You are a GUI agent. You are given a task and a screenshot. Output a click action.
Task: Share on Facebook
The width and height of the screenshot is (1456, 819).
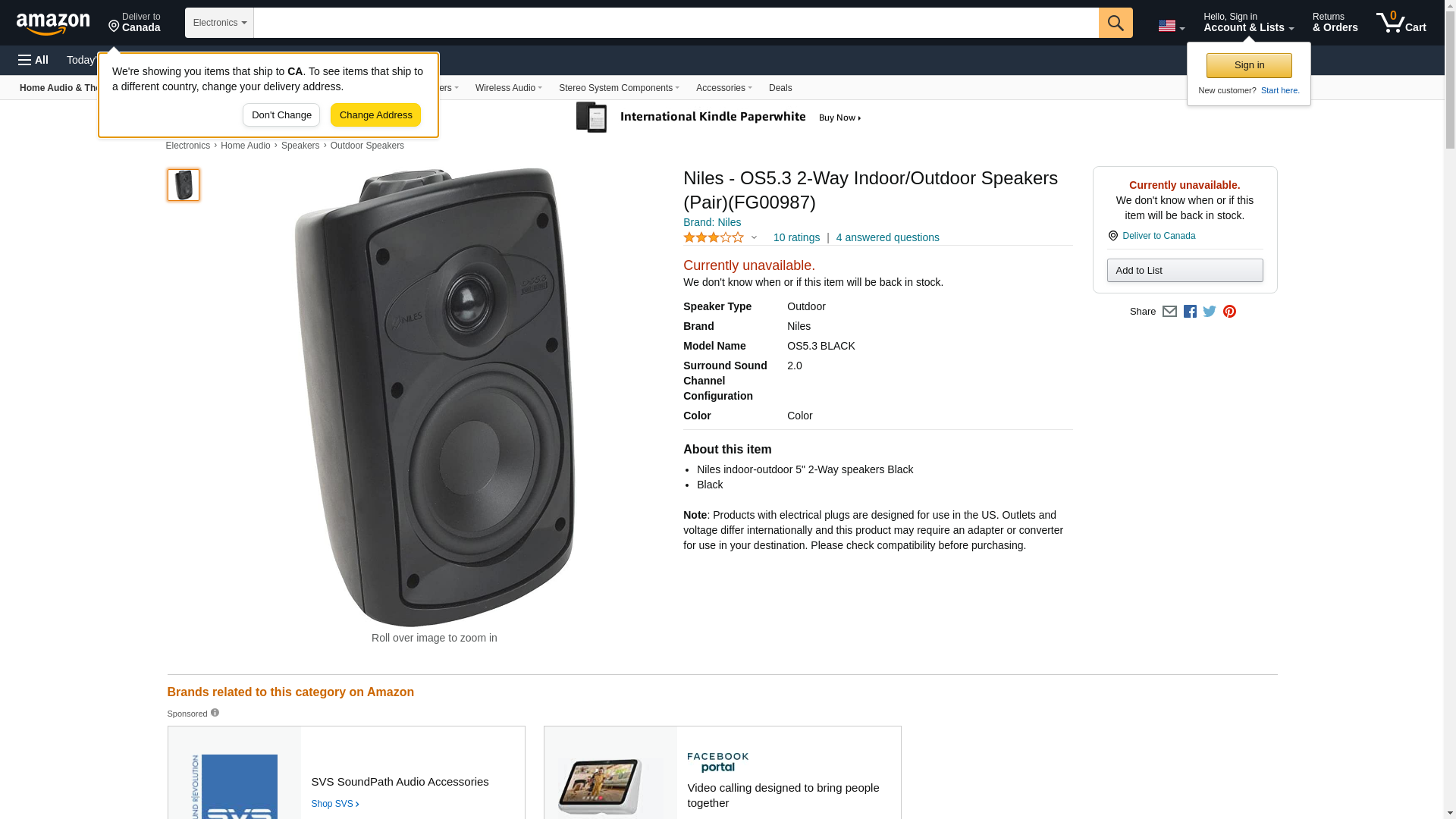(x=1190, y=312)
